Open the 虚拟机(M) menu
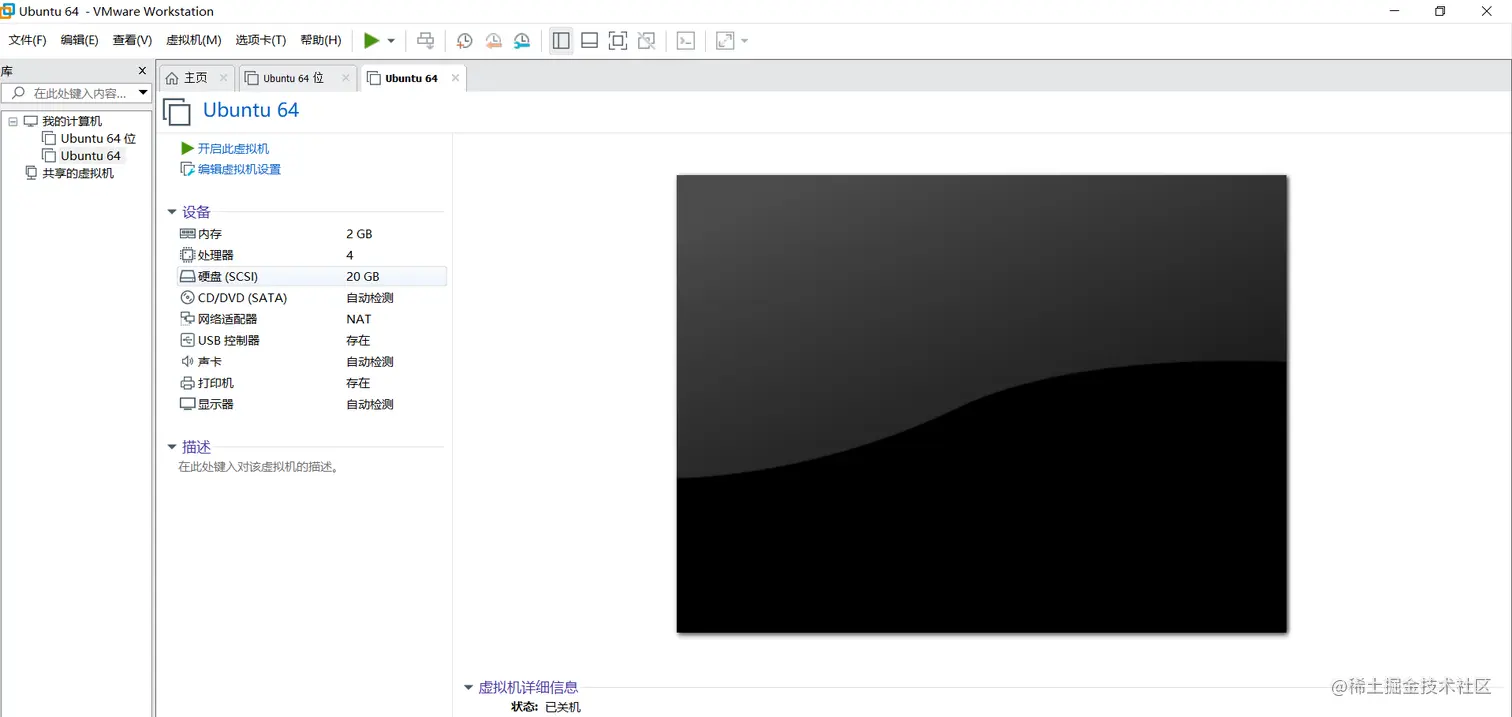 (x=193, y=40)
